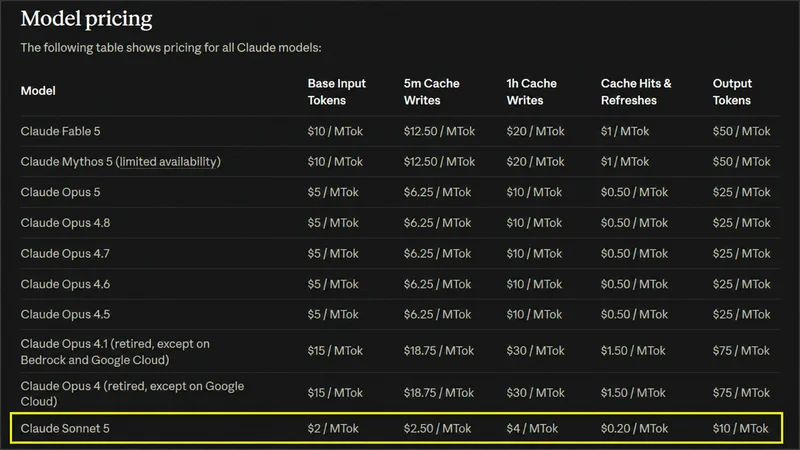The height and width of the screenshot is (450, 800).
Task: Click Claude Opus 4 Google Cloud 5m cache price
Action: point(439,393)
